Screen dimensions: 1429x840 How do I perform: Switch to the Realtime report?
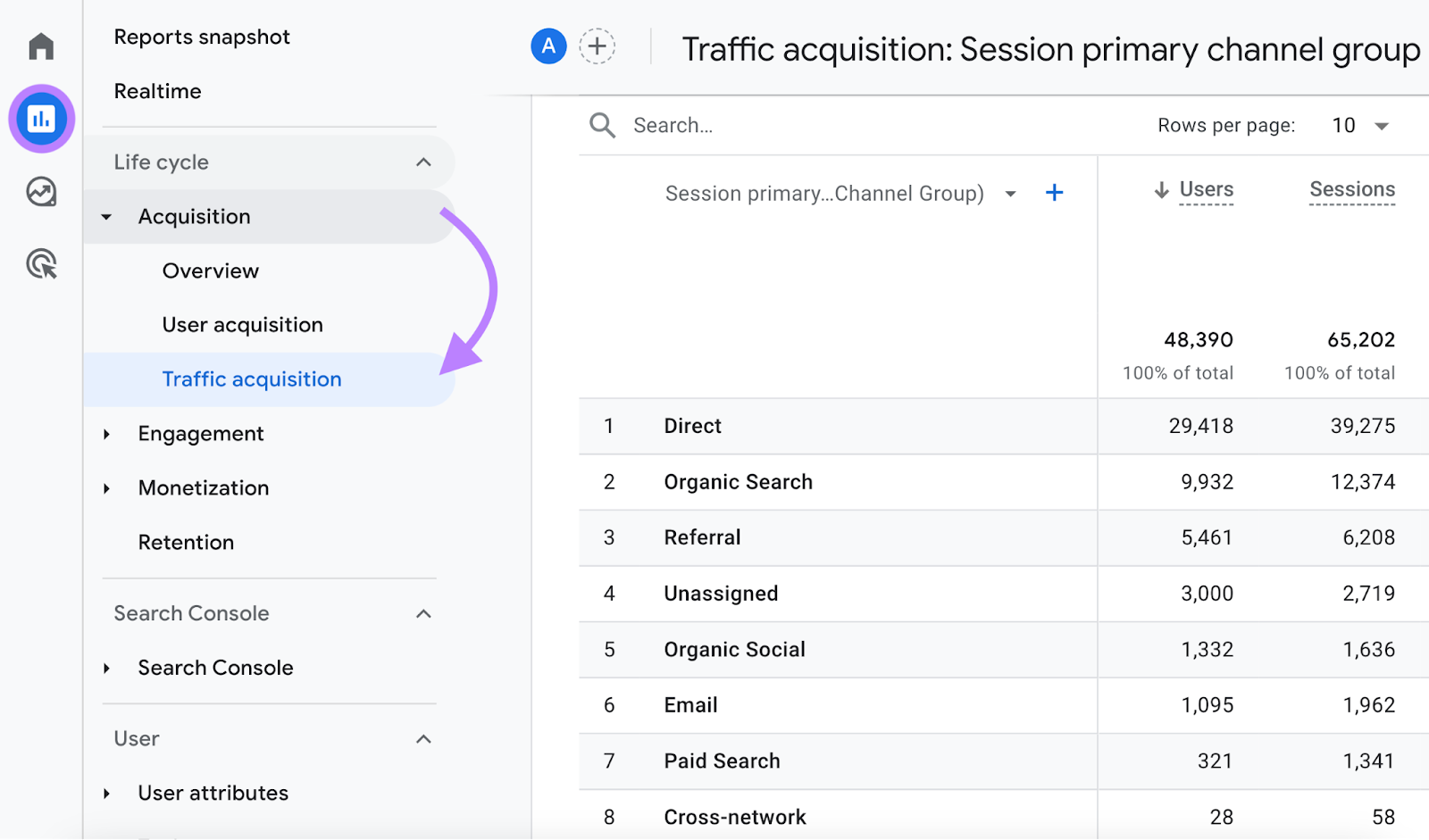[x=157, y=90]
